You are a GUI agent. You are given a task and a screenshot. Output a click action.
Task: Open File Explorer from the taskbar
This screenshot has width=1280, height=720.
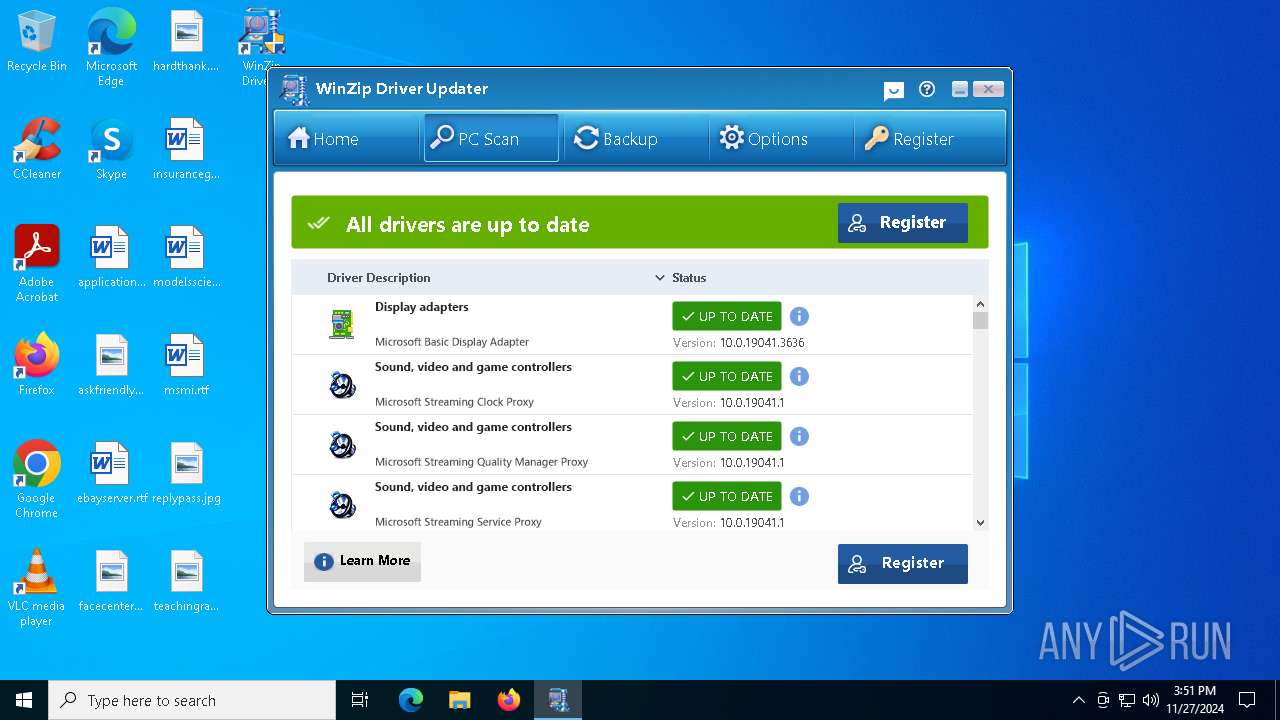(459, 700)
